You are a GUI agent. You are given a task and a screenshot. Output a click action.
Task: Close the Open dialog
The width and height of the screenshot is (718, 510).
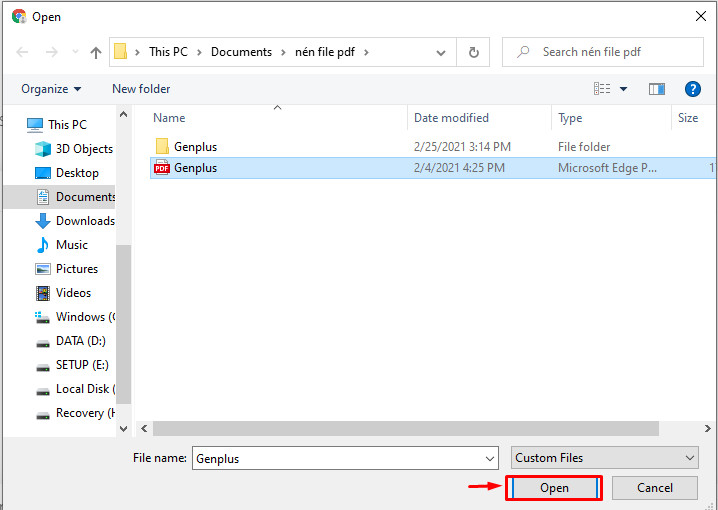[x=700, y=16]
